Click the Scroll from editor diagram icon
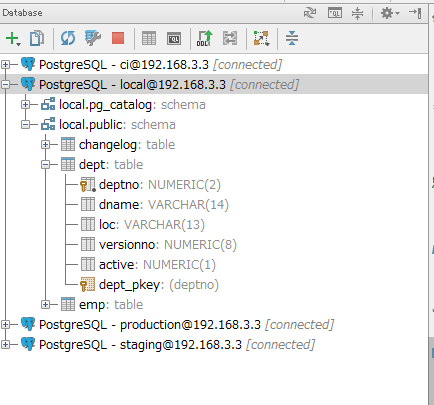Screen dimensions: 434x405 [261, 38]
